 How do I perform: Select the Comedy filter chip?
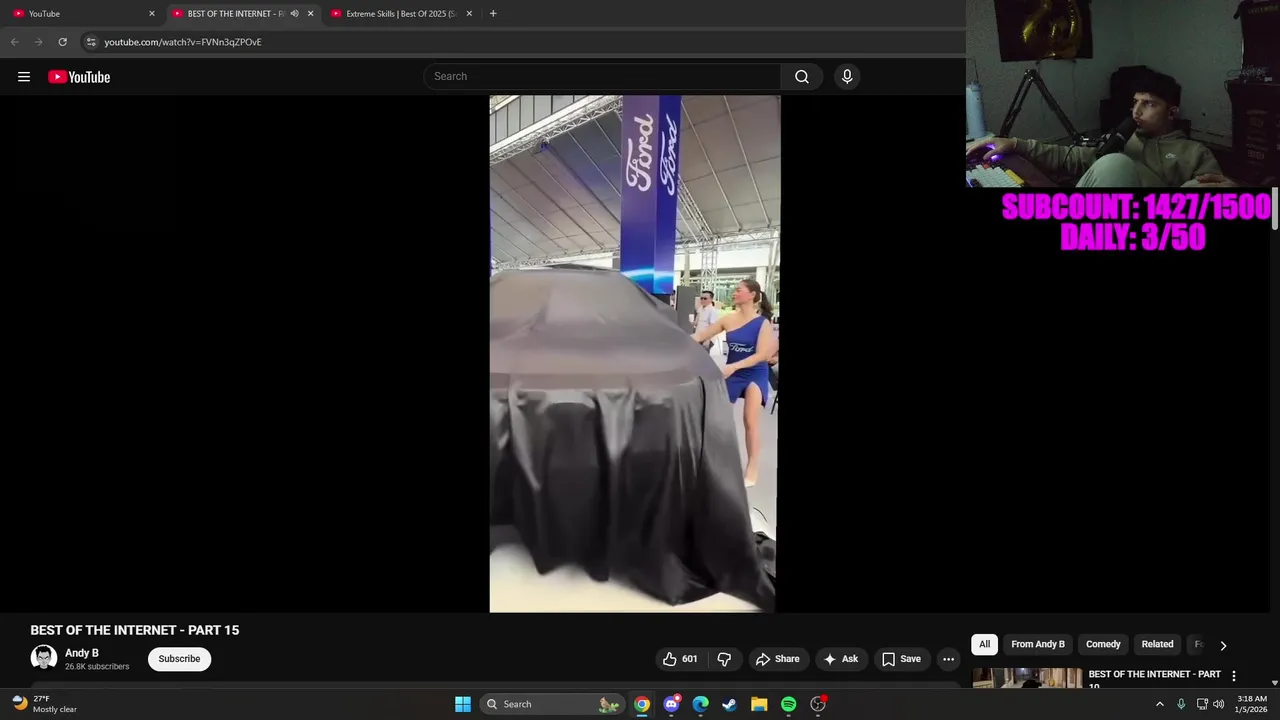pos(1103,644)
